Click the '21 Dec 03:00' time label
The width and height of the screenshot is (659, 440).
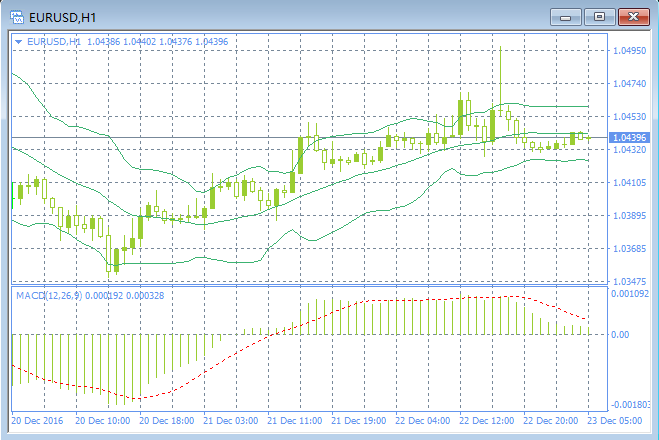230,421
